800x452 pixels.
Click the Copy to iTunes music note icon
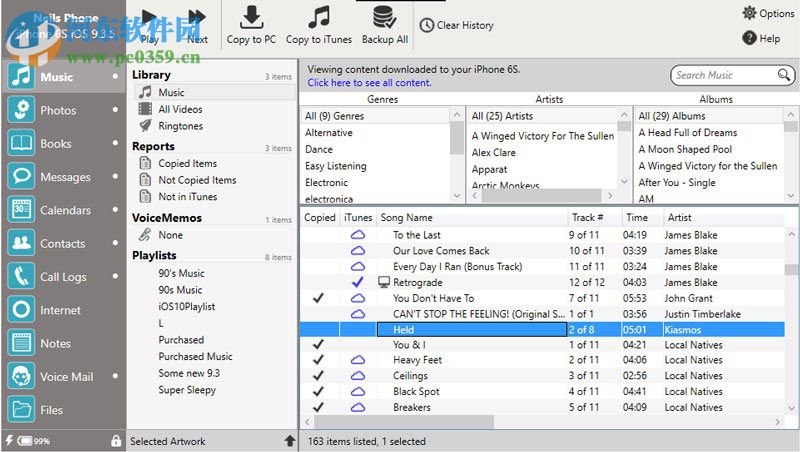click(x=318, y=17)
